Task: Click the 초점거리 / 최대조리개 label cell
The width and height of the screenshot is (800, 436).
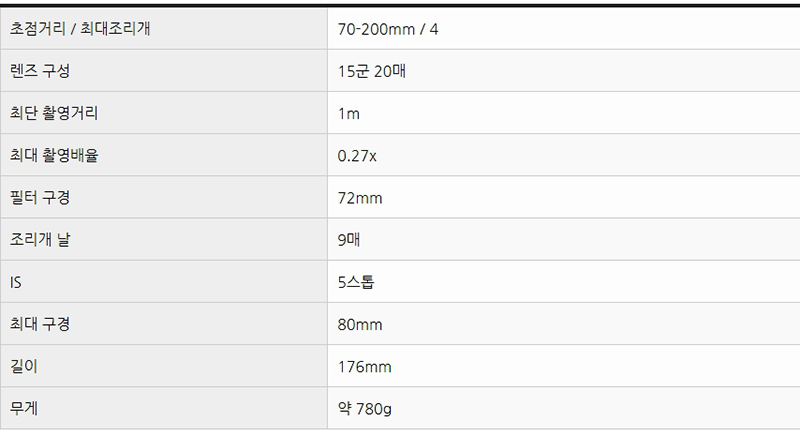Action: pyautogui.click(x=164, y=29)
